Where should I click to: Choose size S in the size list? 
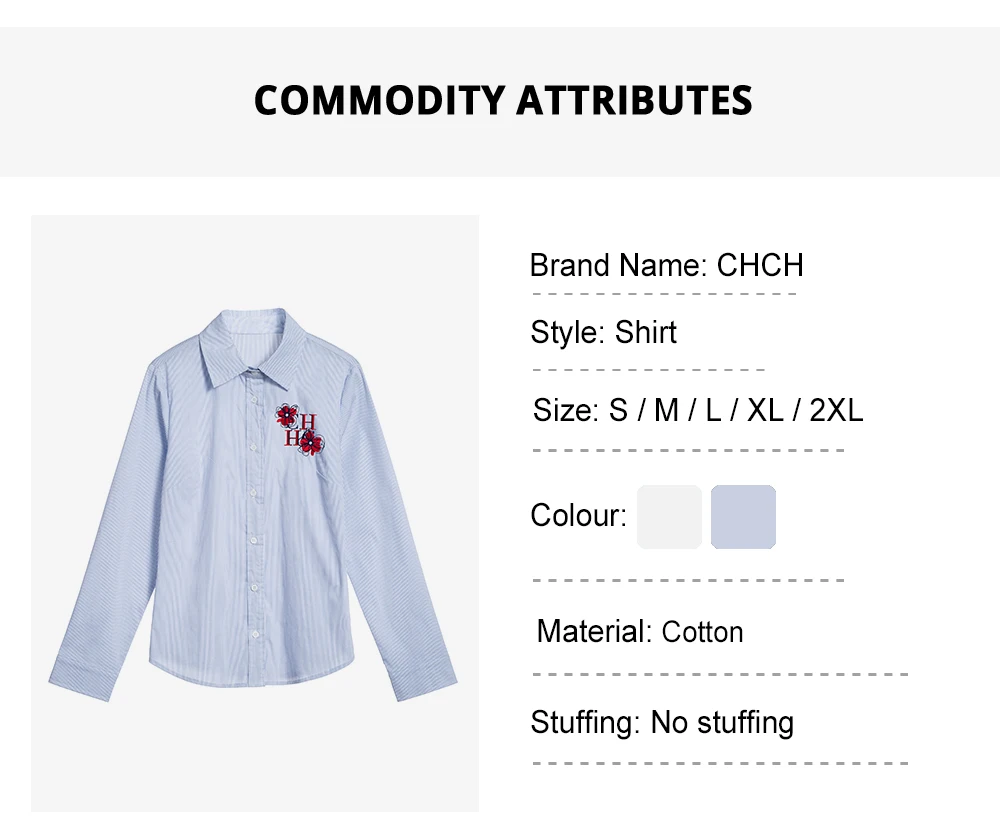(618, 410)
